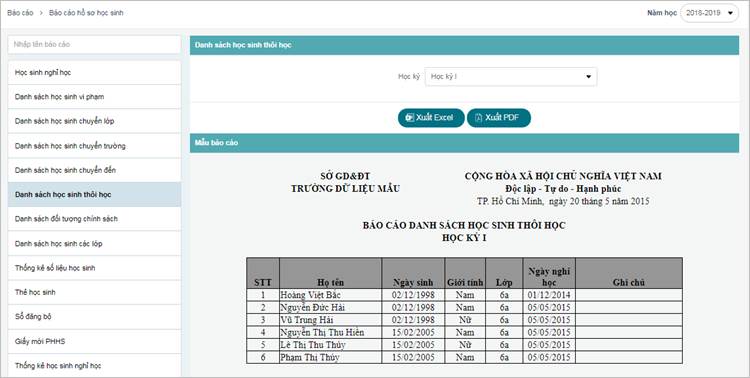Image resolution: width=750 pixels, height=378 pixels.
Task: Select Danh sách học sinh chuyển đến
Action: [x=94, y=170]
